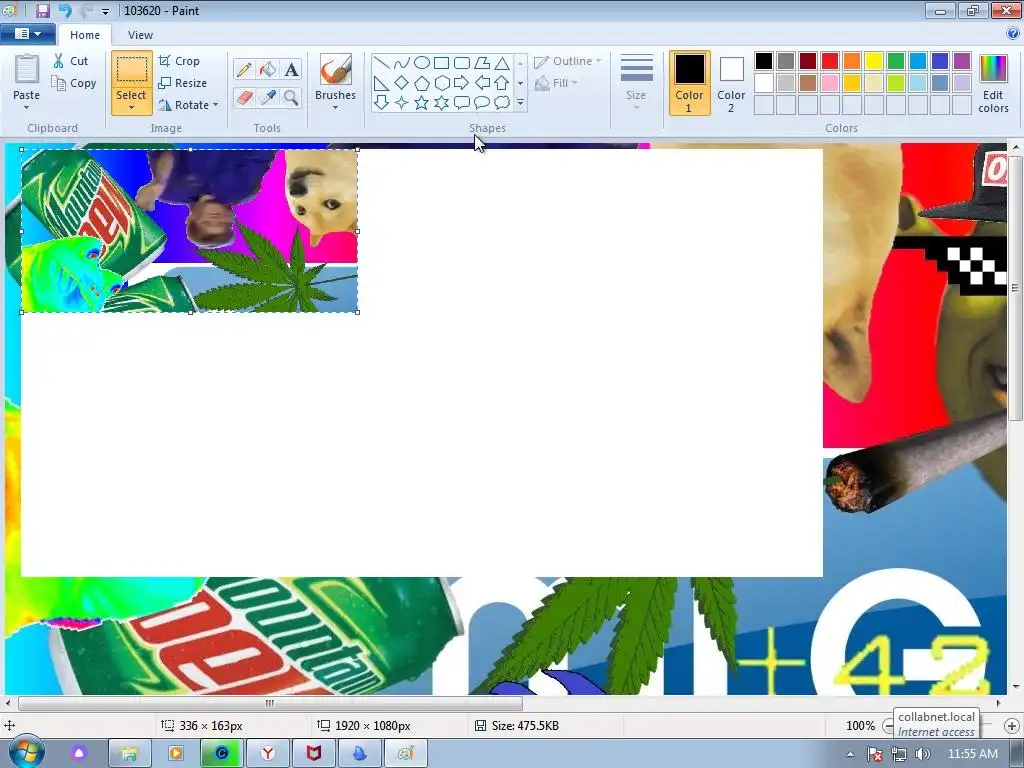The image size is (1024, 768).
Task: Open Edit colors dialog
Action: pyautogui.click(x=993, y=84)
